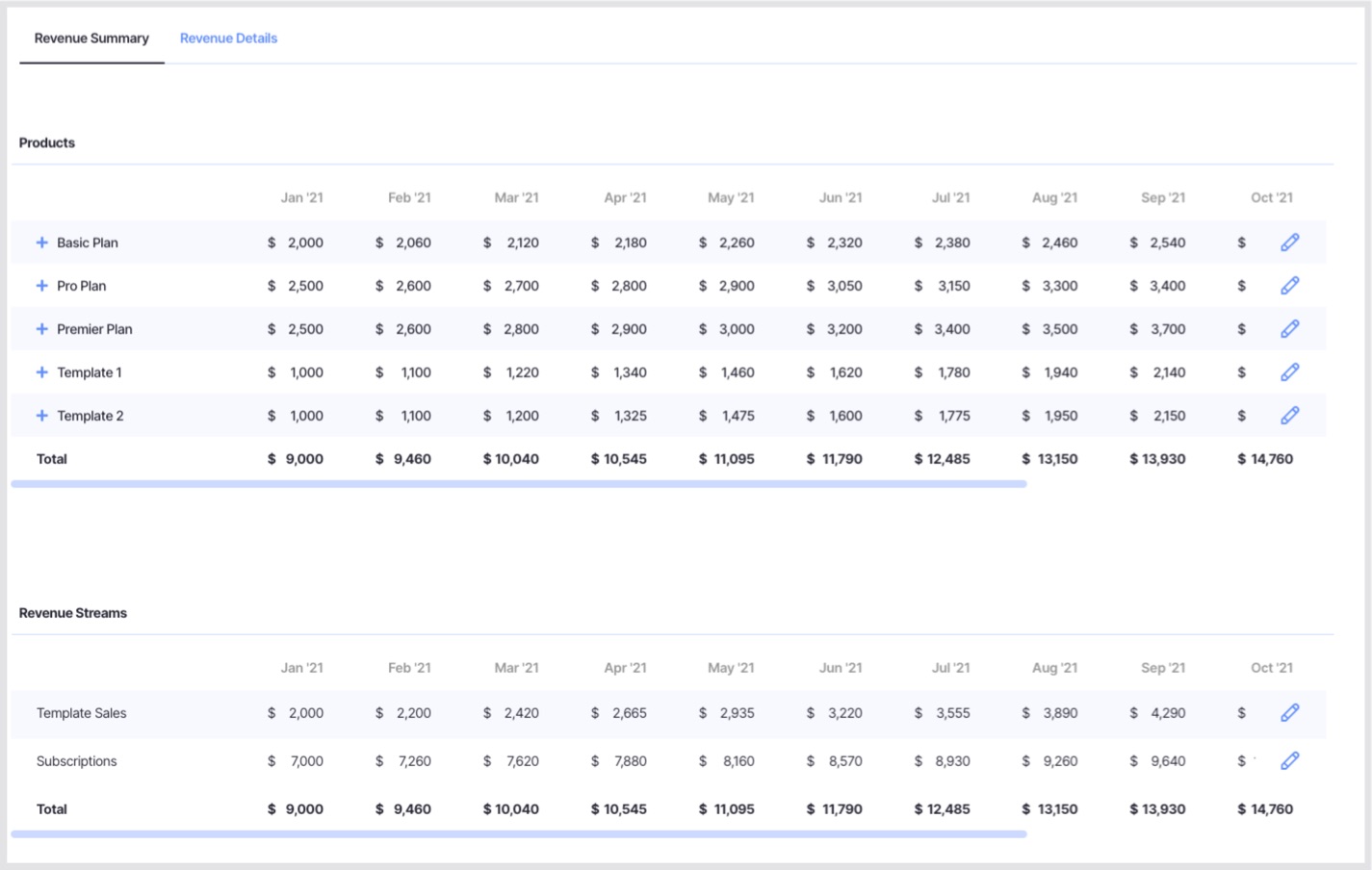The height and width of the screenshot is (870, 1372).
Task: Expand Pro Plan with plus icon
Action: coord(41,286)
